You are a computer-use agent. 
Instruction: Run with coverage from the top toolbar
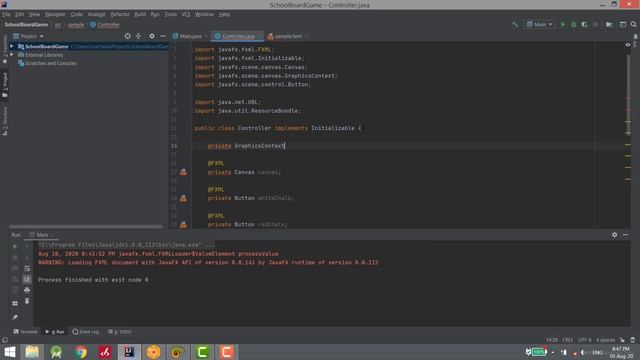584,24
